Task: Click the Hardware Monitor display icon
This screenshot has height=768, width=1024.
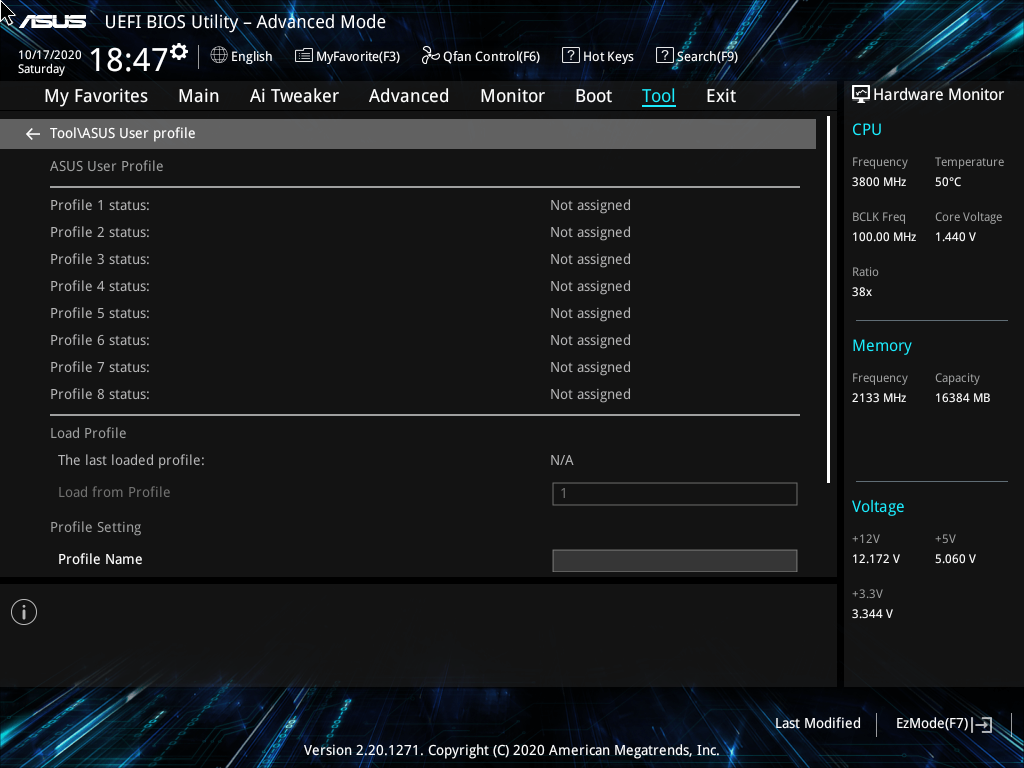Action: (x=861, y=95)
